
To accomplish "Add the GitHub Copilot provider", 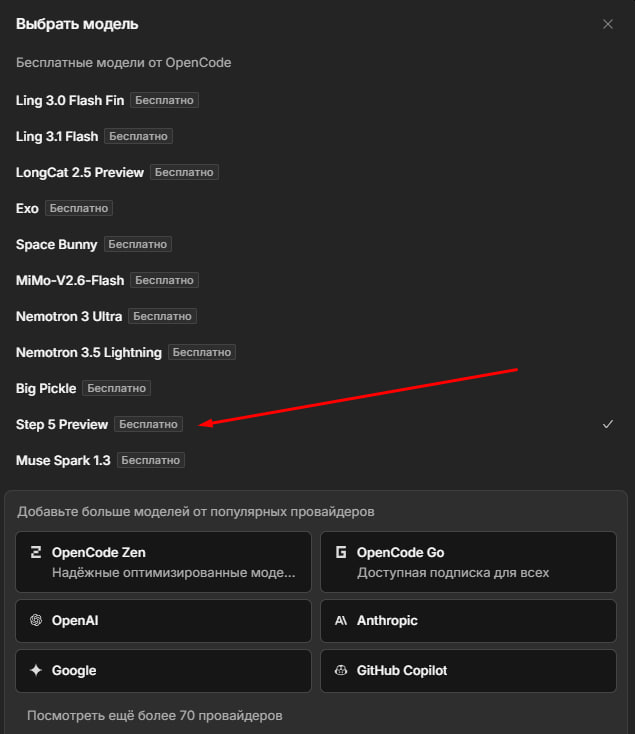I will [468, 671].
